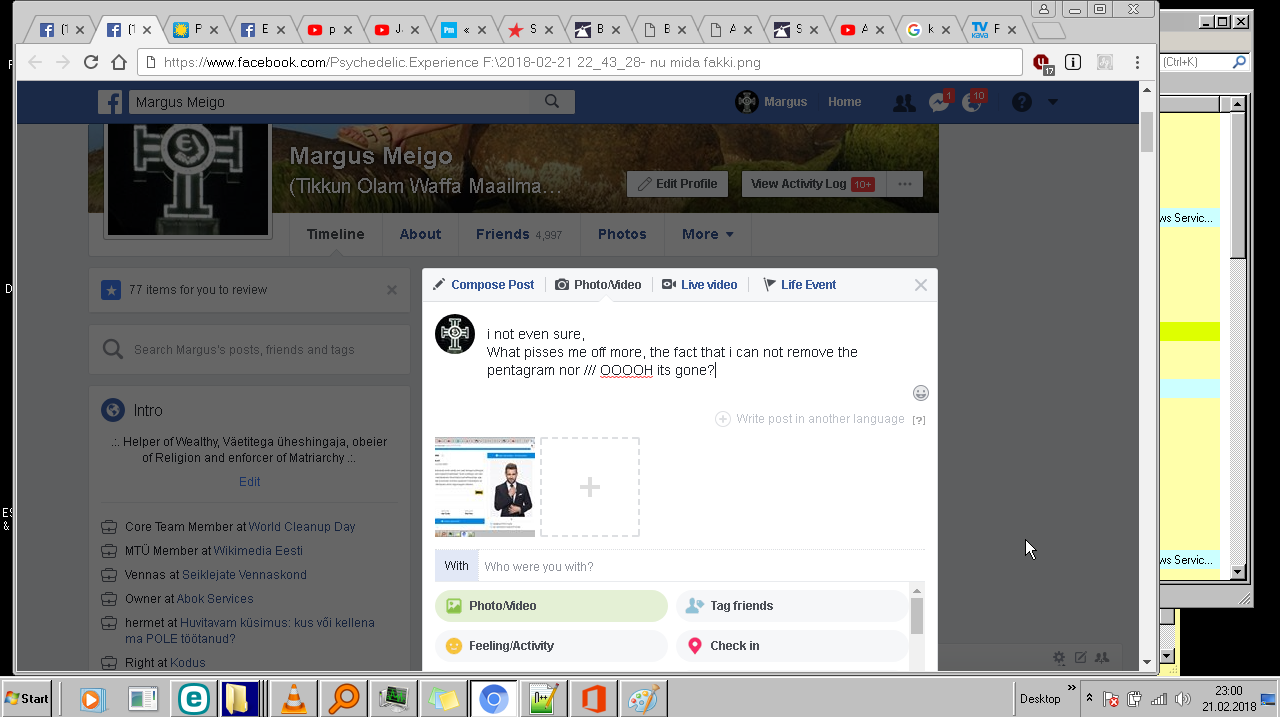Click the Edit Profile button

(x=677, y=184)
